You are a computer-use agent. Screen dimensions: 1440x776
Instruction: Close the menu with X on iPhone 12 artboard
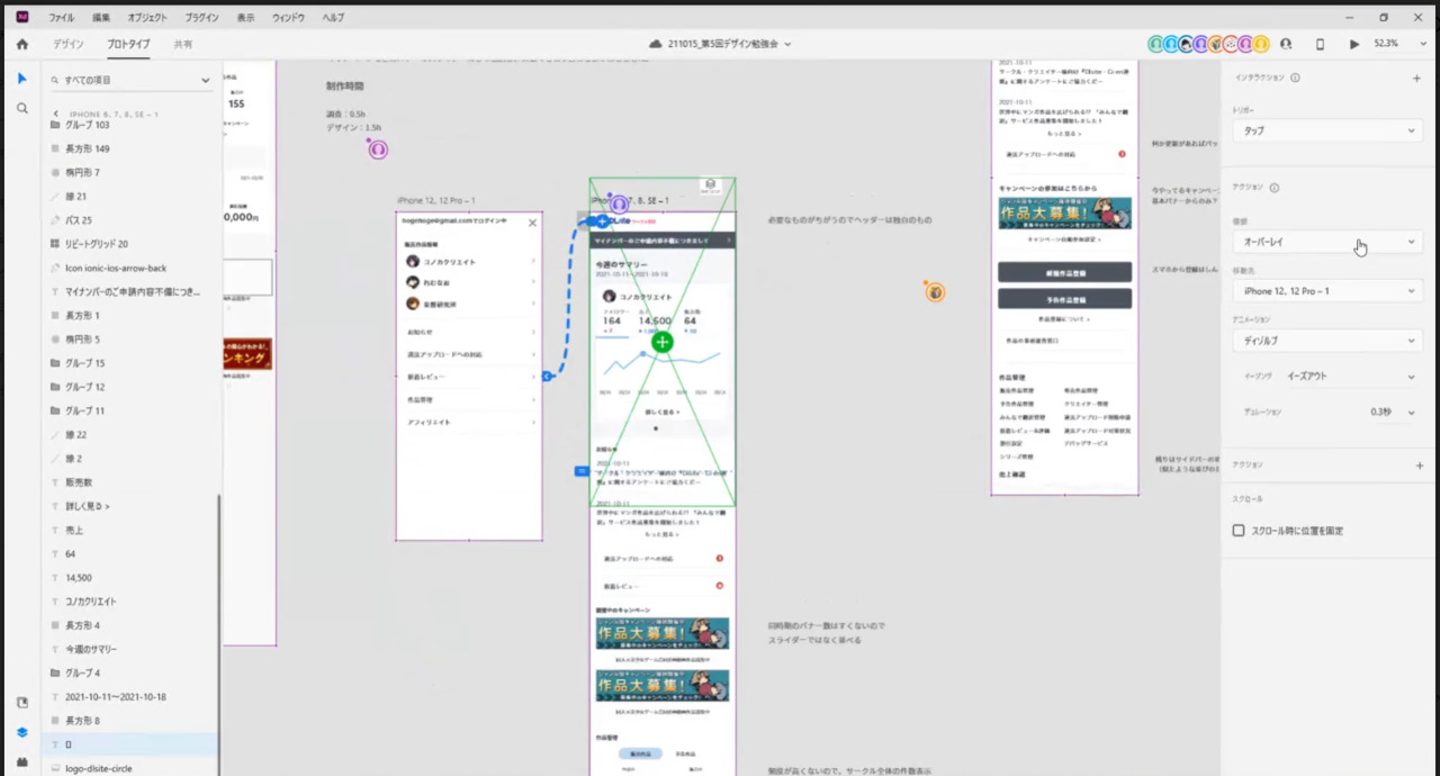point(532,222)
